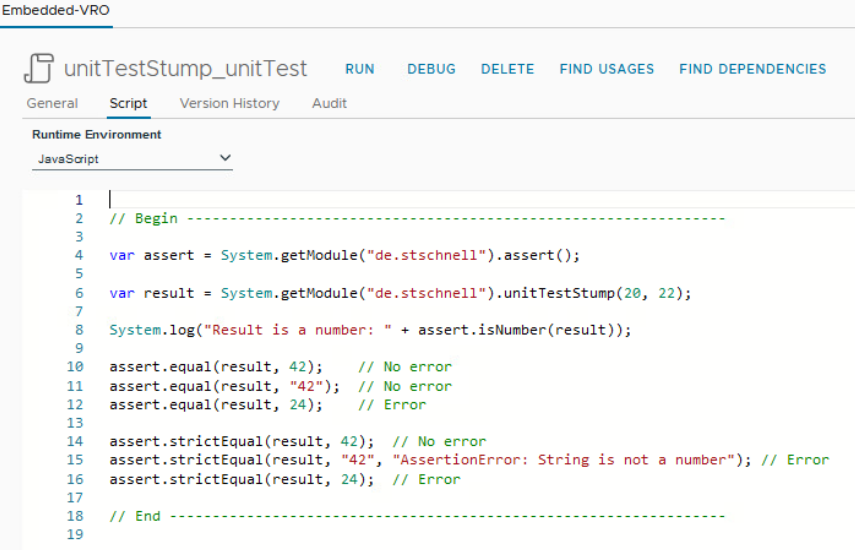
Task: Select the Script tab
Action: [128, 103]
